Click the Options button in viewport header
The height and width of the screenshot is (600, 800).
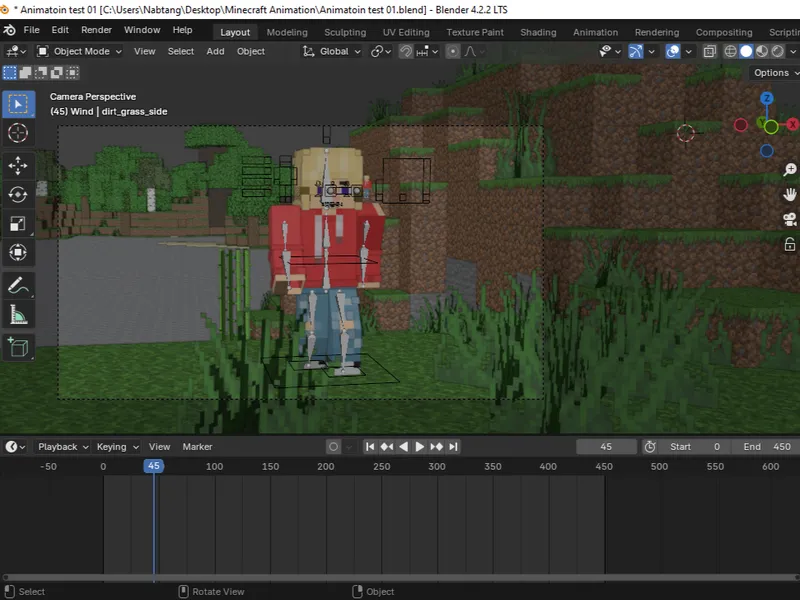773,73
